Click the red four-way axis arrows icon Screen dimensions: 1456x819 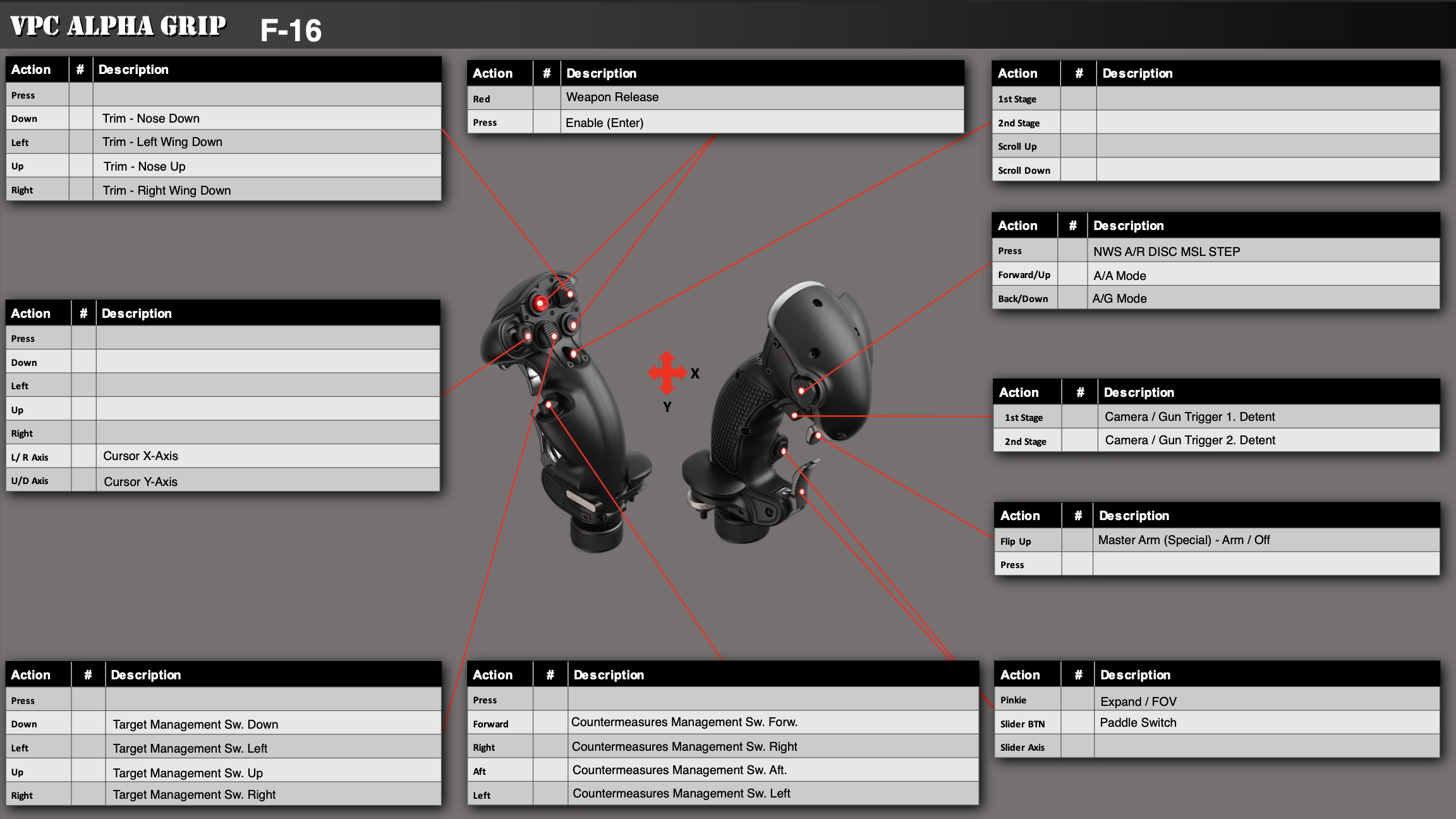(x=667, y=372)
